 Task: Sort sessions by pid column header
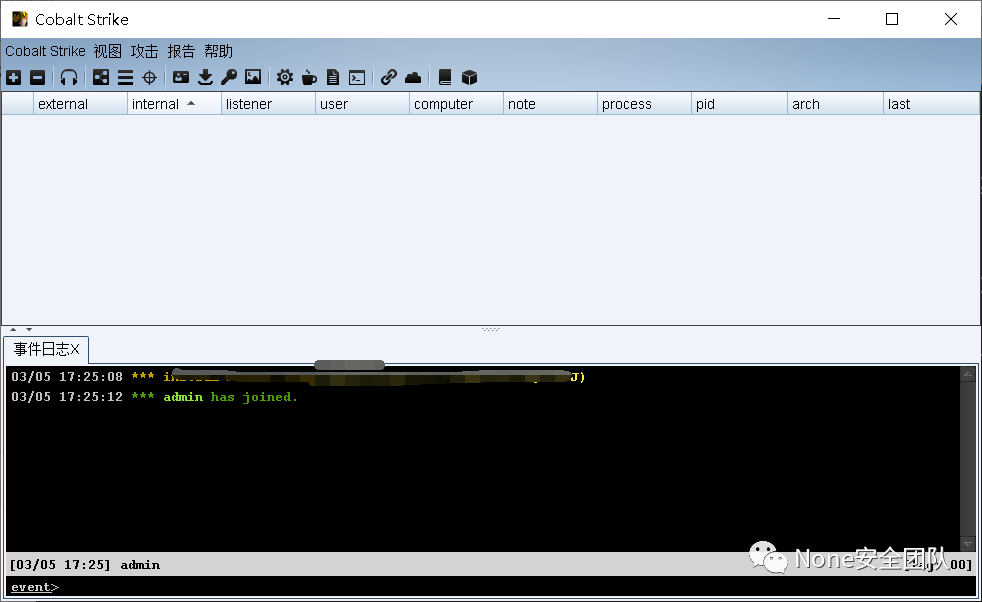pos(739,104)
